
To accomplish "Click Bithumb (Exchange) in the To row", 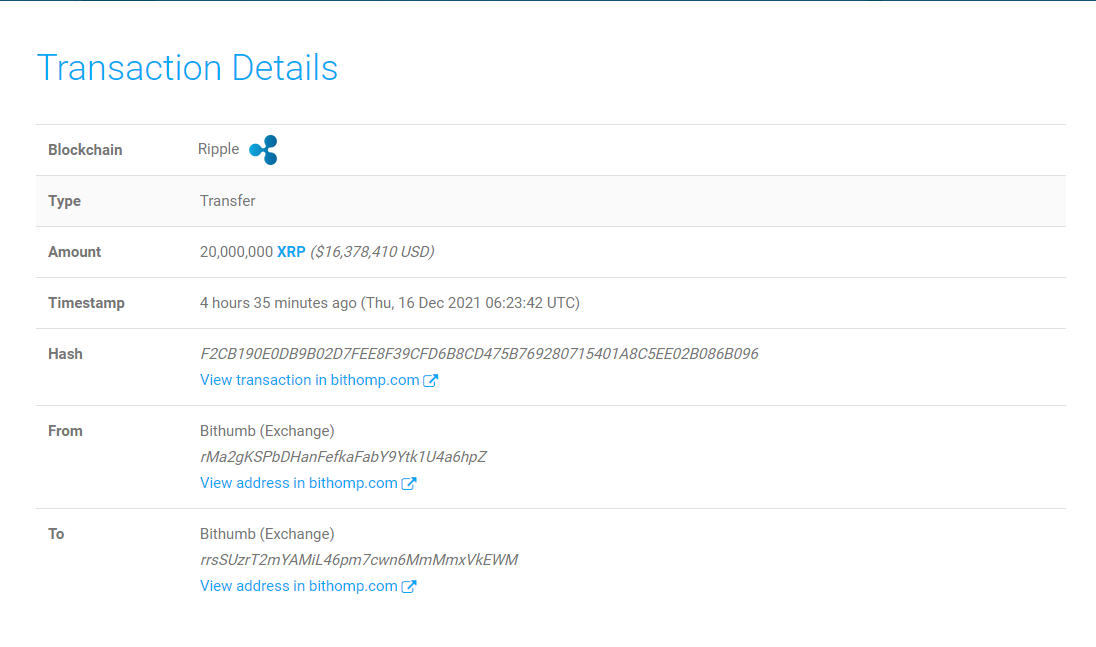I will pyautogui.click(x=267, y=534).
